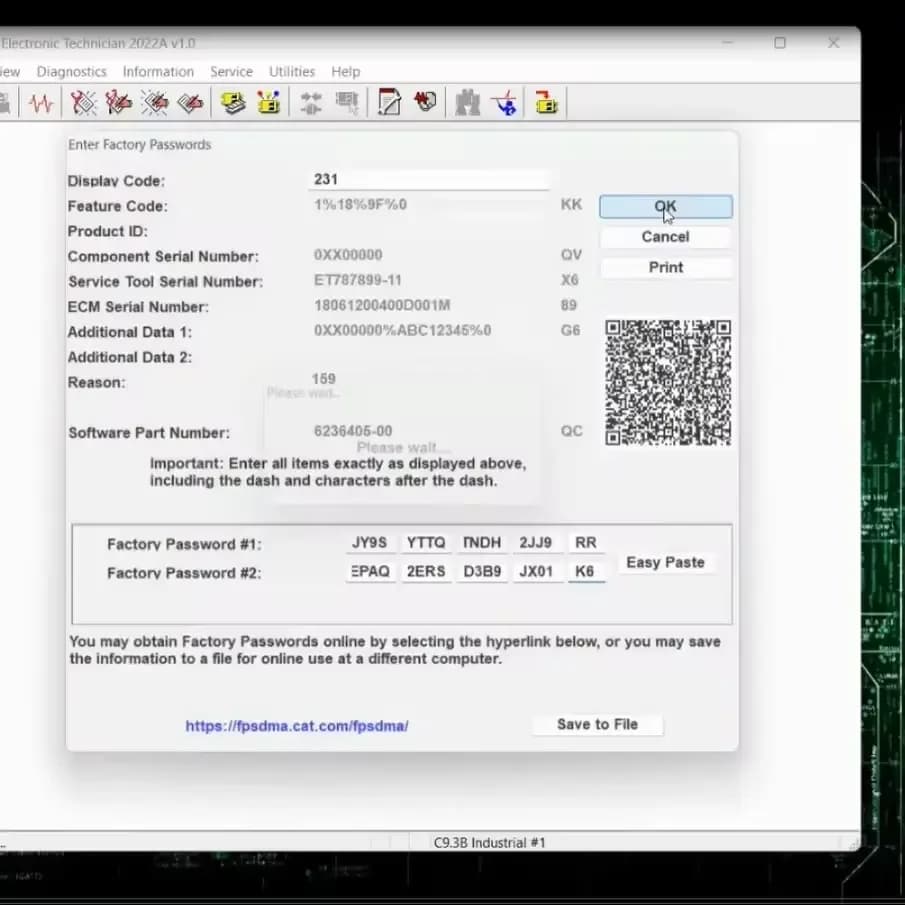The width and height of the screenshot is (905, 905).
Task: Launch the WinFlash icon at toolbar end
Action: [546, 103]
